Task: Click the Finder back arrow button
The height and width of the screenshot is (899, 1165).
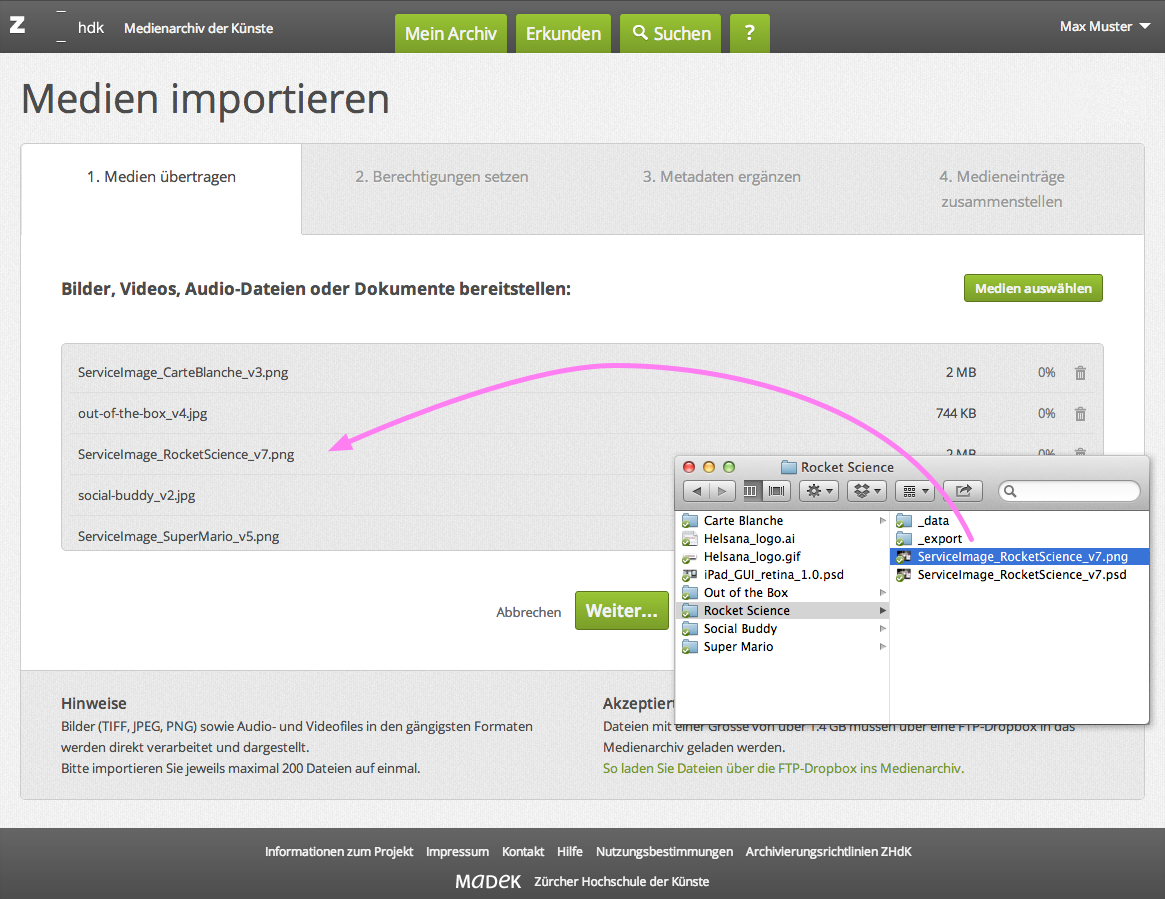Action: click(x=697, y=491)
